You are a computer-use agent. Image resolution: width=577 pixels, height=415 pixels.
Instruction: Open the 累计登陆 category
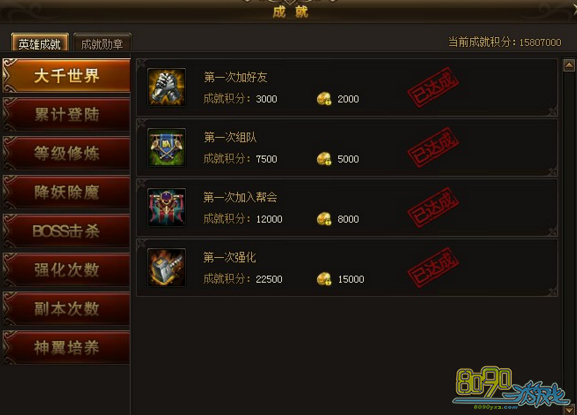click(66, 115)
